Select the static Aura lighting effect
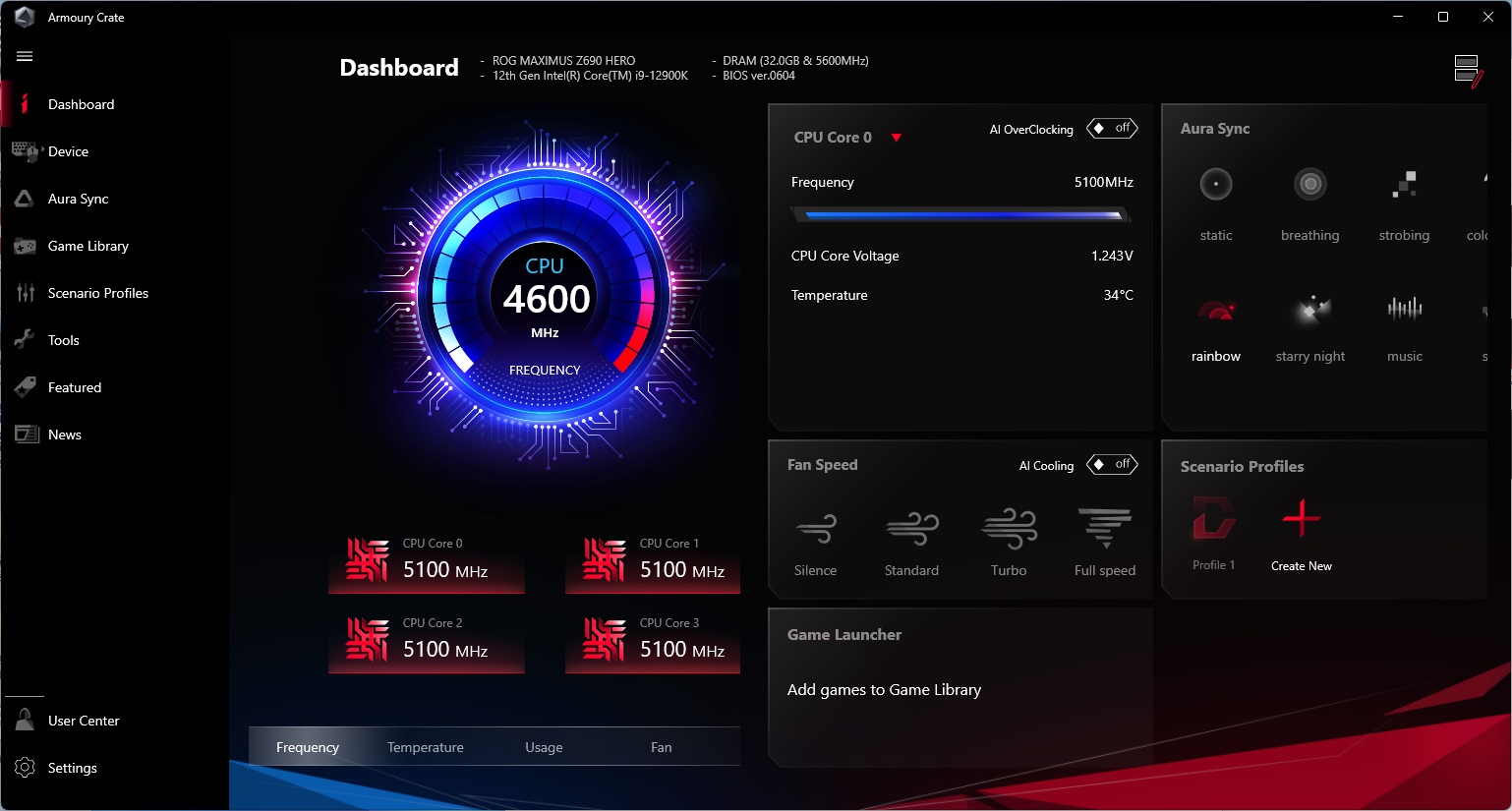This screenshot has height=811, width=1512. tap(1216, 184)
